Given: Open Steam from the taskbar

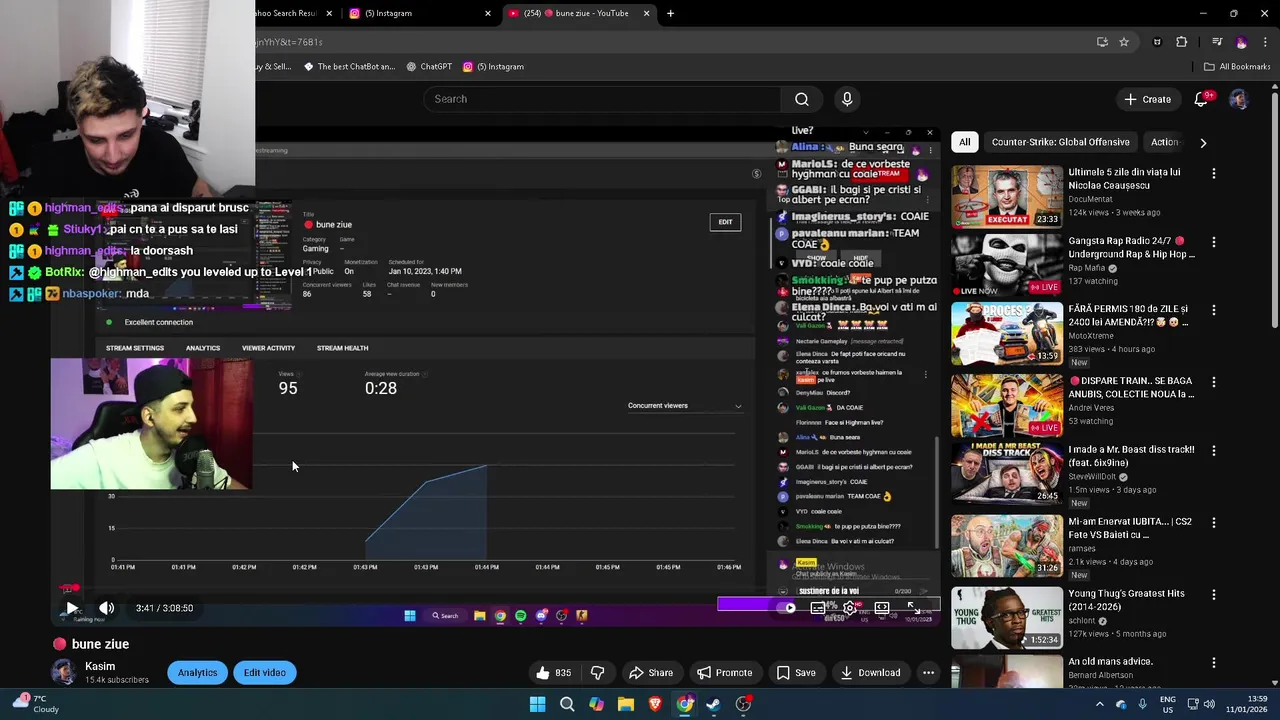Looking at the screenshot, I should pos(714,704).
